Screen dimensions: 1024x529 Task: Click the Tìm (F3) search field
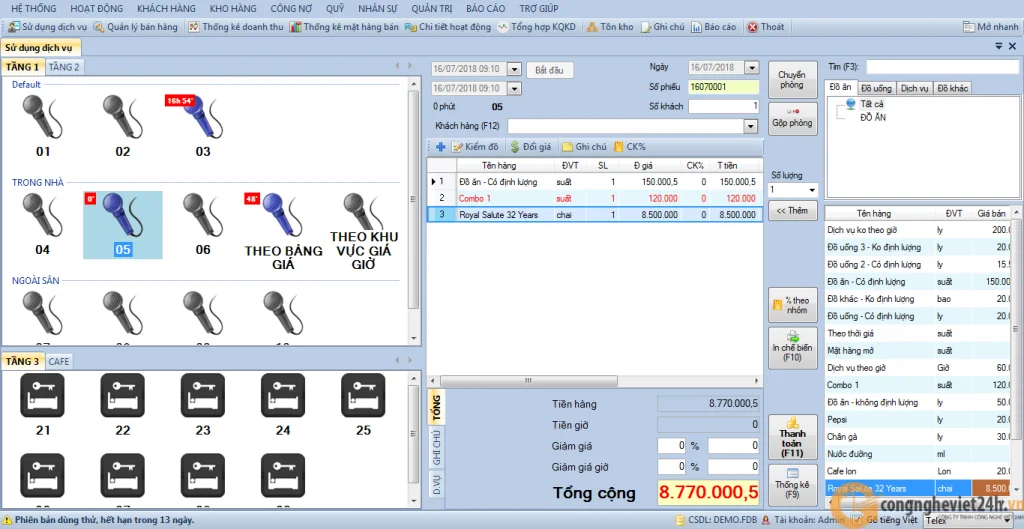942,67
